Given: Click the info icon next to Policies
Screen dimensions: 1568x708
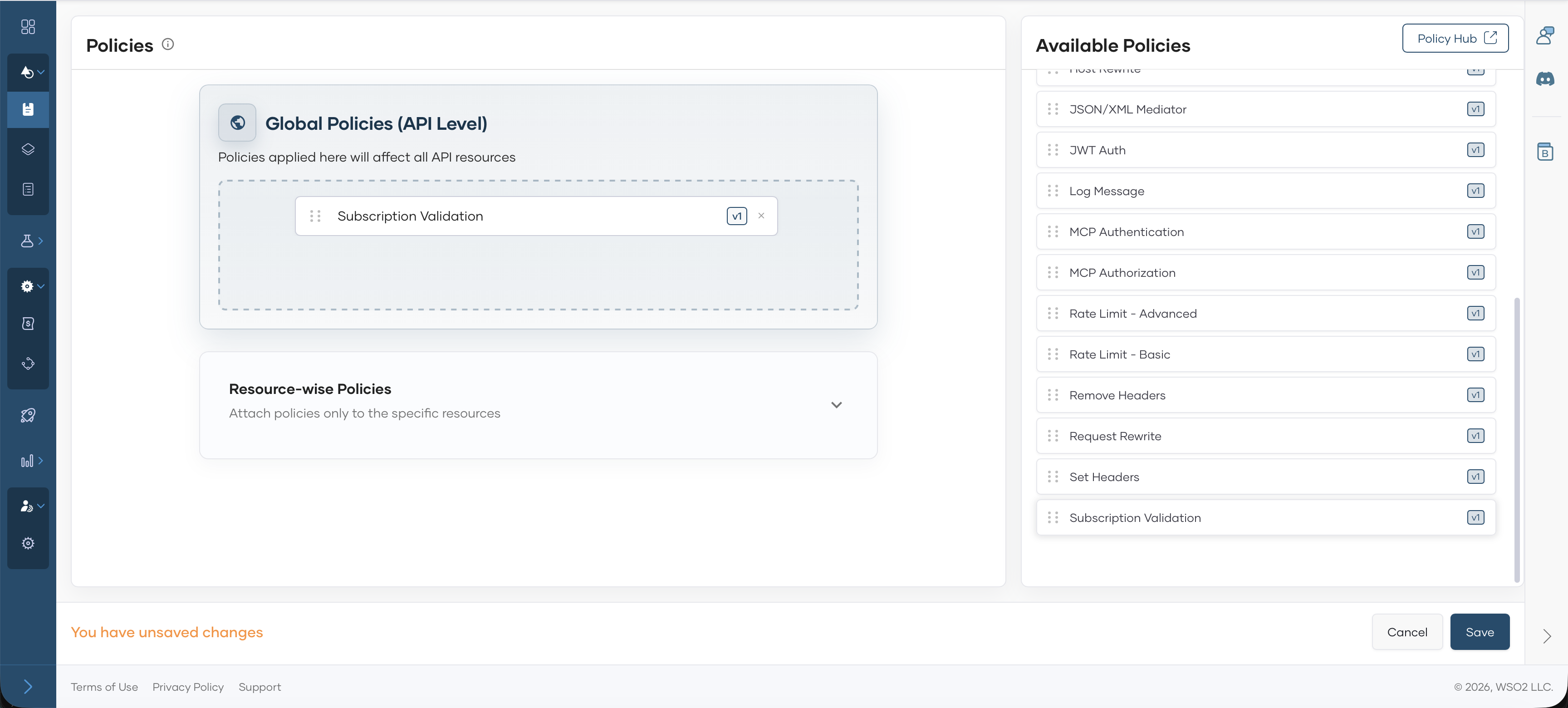Looking at the screenshot, I should [168, 44].
